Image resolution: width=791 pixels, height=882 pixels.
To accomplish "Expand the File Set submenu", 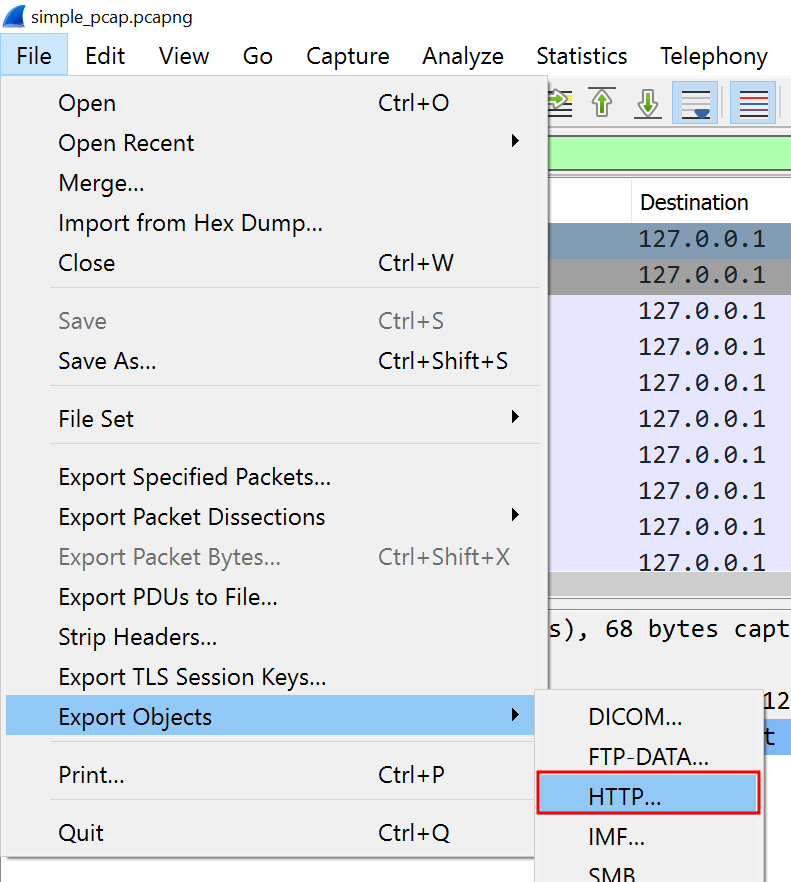I will tap(96, 419).
